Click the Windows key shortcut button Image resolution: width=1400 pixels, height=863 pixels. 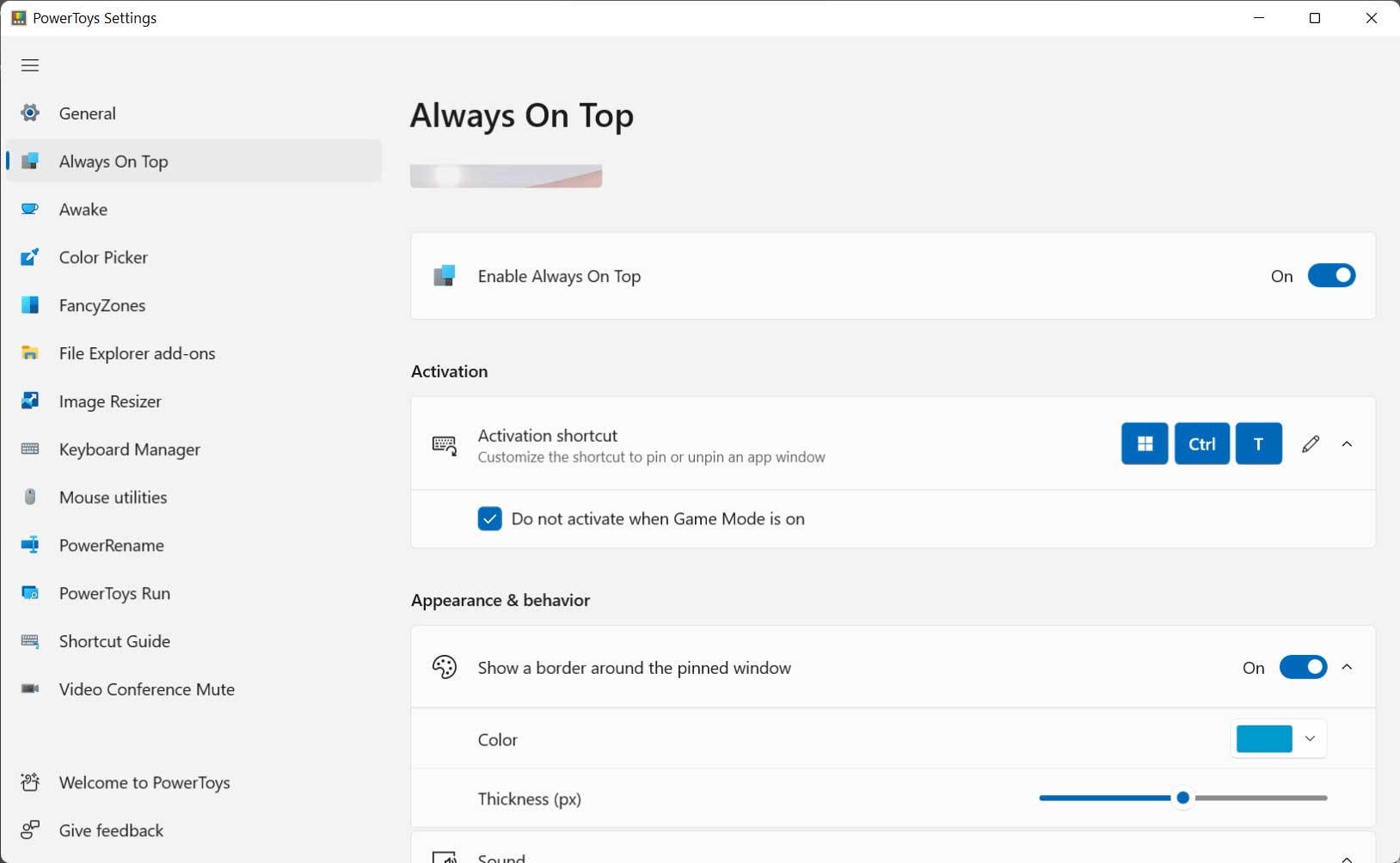pyautogui.click(x=1145, y=444)
